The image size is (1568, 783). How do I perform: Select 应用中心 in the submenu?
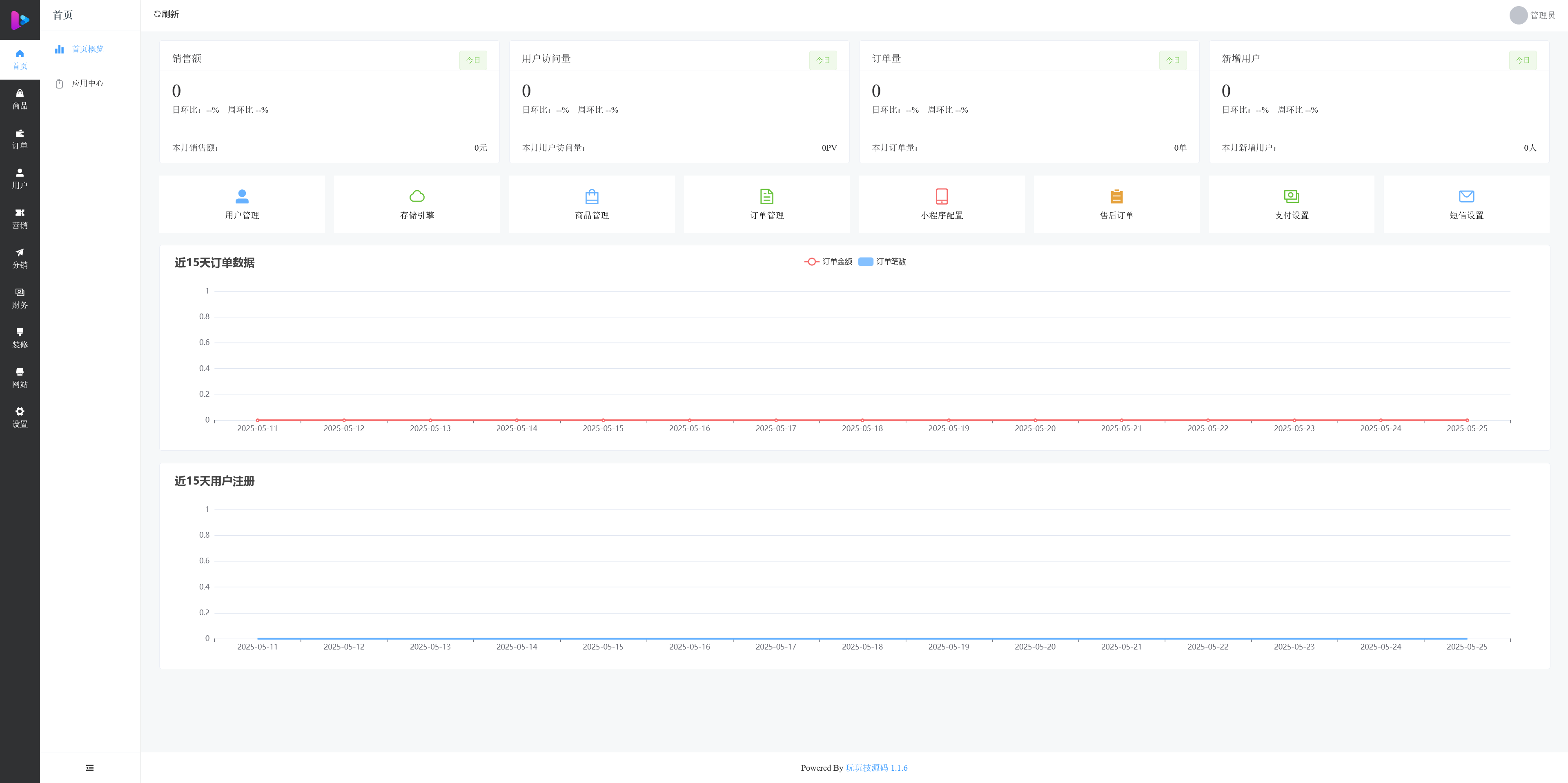point(88,83)
